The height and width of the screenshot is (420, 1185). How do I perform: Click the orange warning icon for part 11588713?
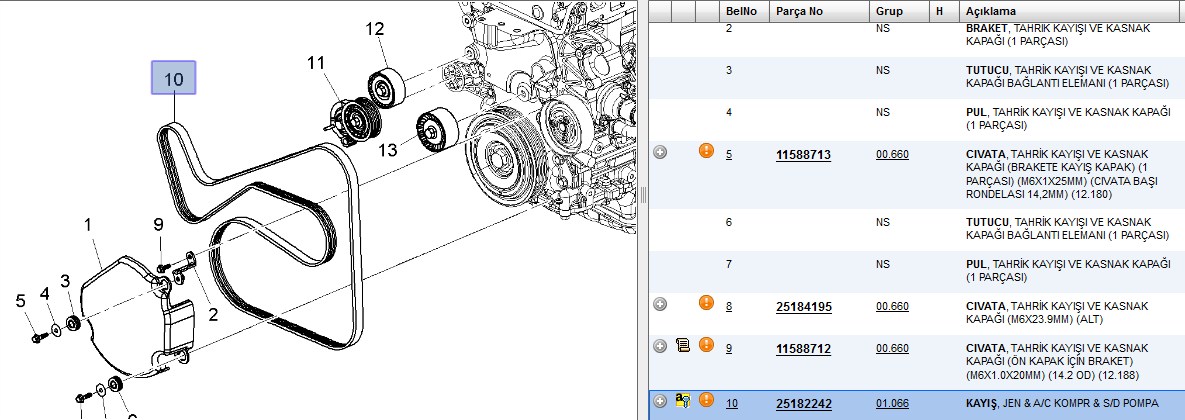707,150
